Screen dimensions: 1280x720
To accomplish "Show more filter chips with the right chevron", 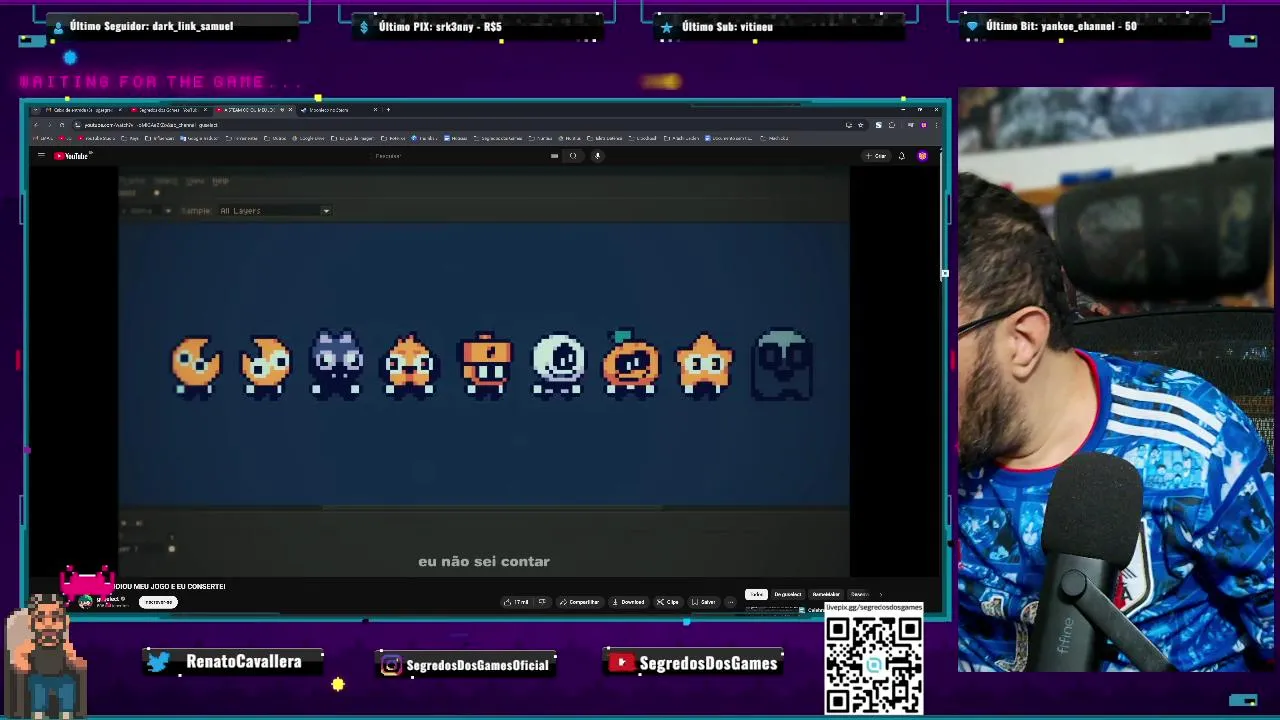I will 881,594.
